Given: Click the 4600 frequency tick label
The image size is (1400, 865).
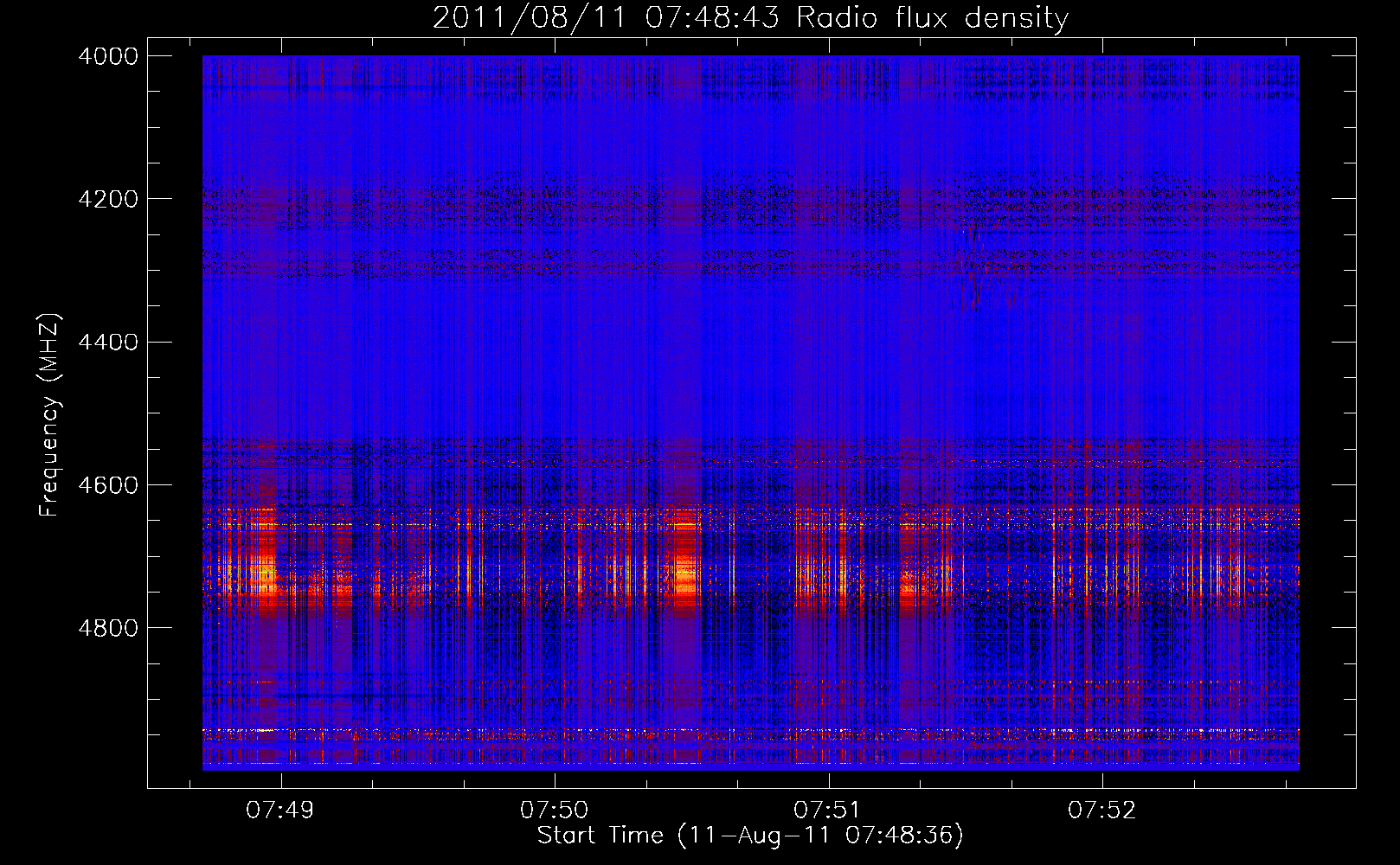Looking at the screenshot, I should 108,485.
